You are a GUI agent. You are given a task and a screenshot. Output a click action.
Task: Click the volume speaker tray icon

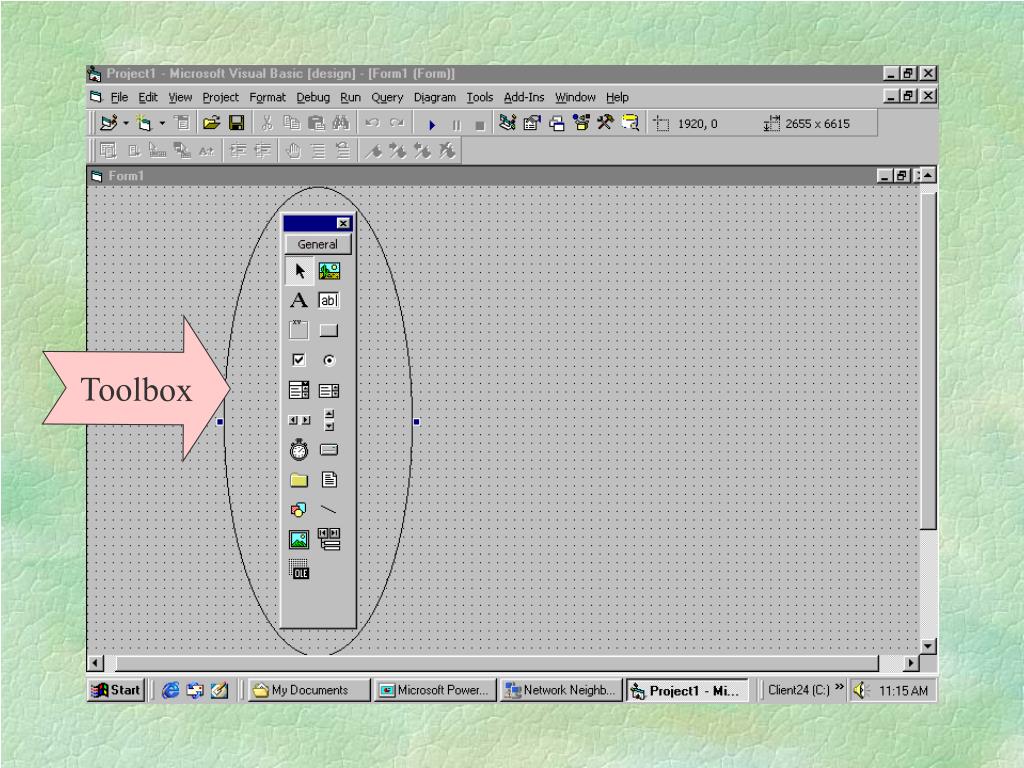[x=861, y=690]
